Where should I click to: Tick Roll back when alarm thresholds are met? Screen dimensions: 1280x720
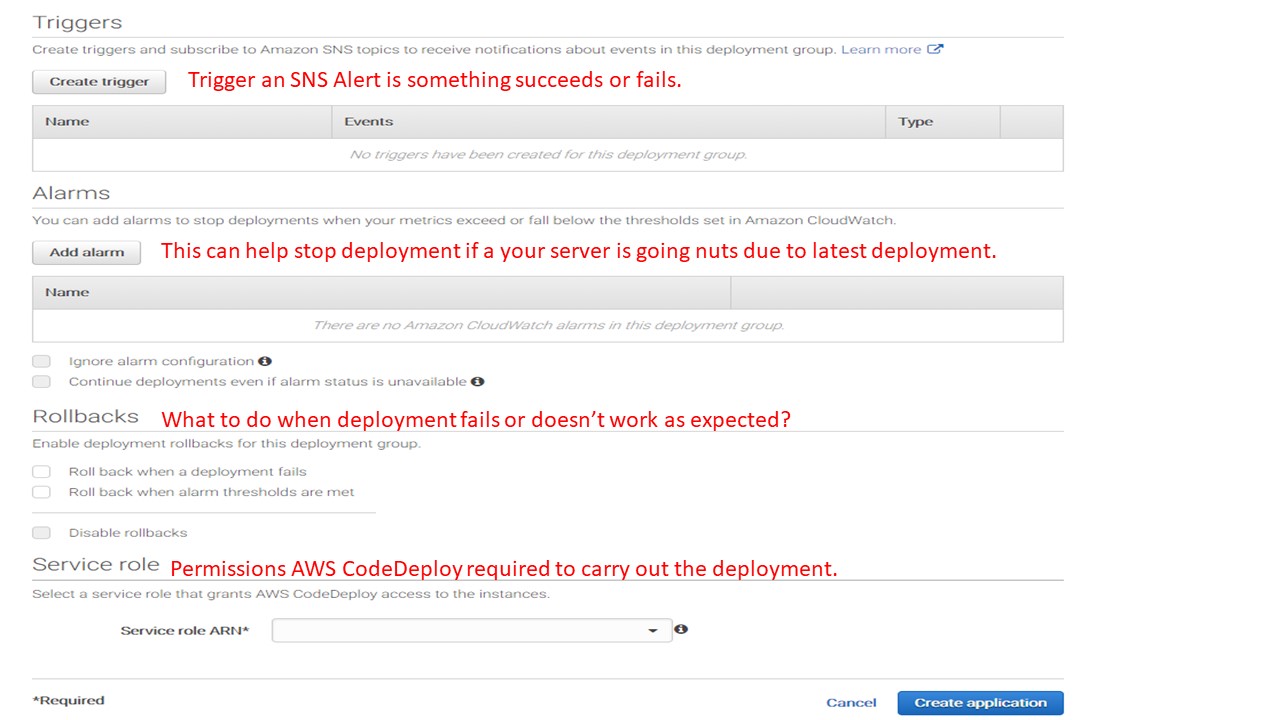(41, 491)
